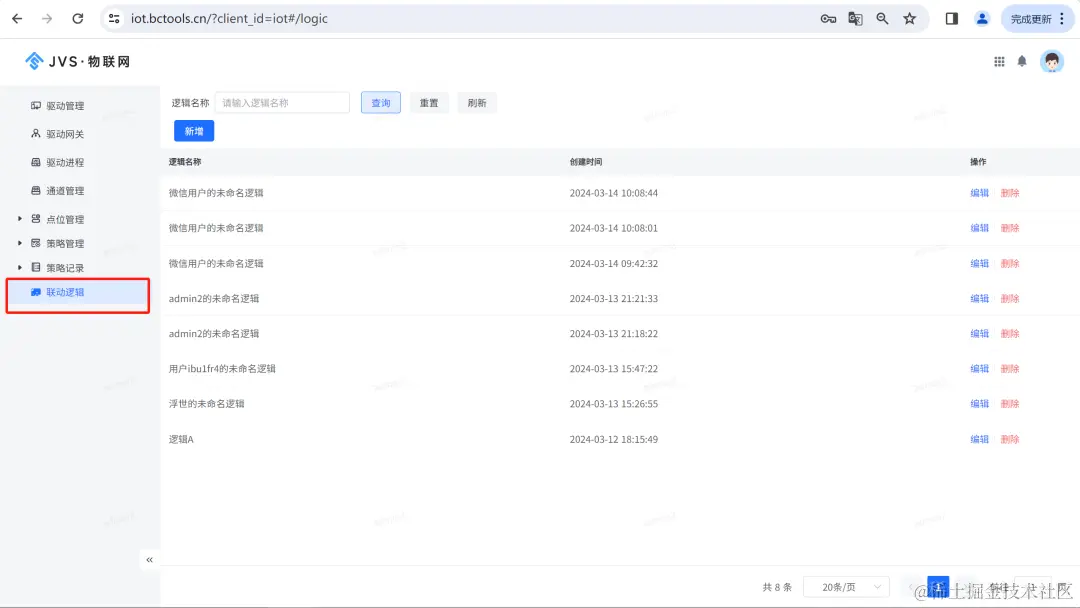Open notifications via the bell icon
The height and width of the screenshot is (608, 1080).
(1022, 61)
